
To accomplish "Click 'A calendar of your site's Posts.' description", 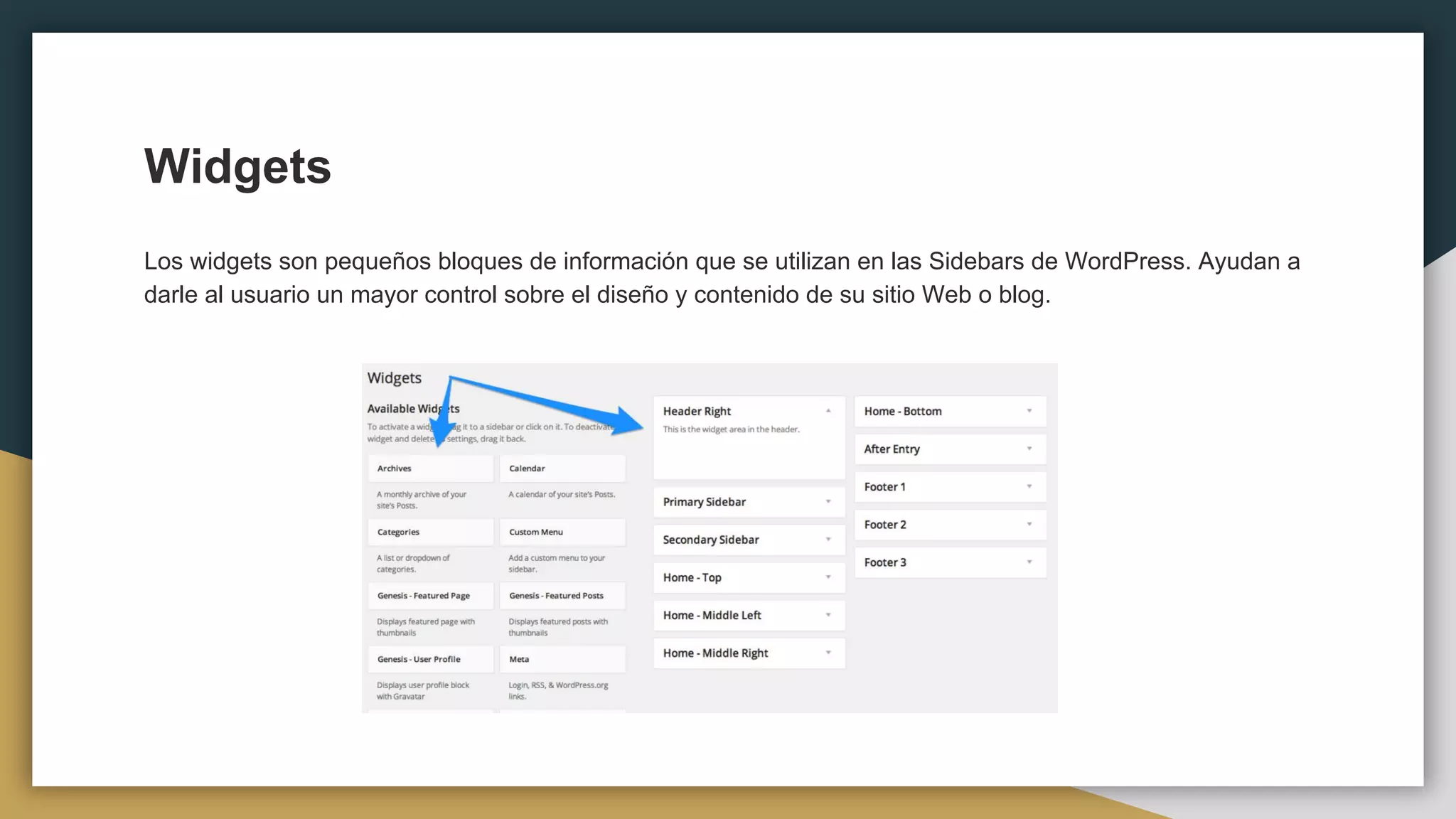I will [562, 494].
